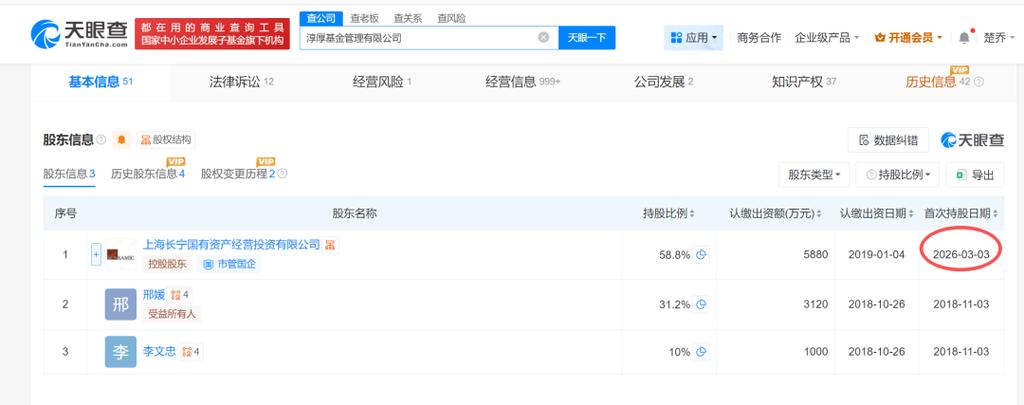The image size is (1024, 405).
Task: Click the 2019-01-04 date cell
Action: pos(876,255)
